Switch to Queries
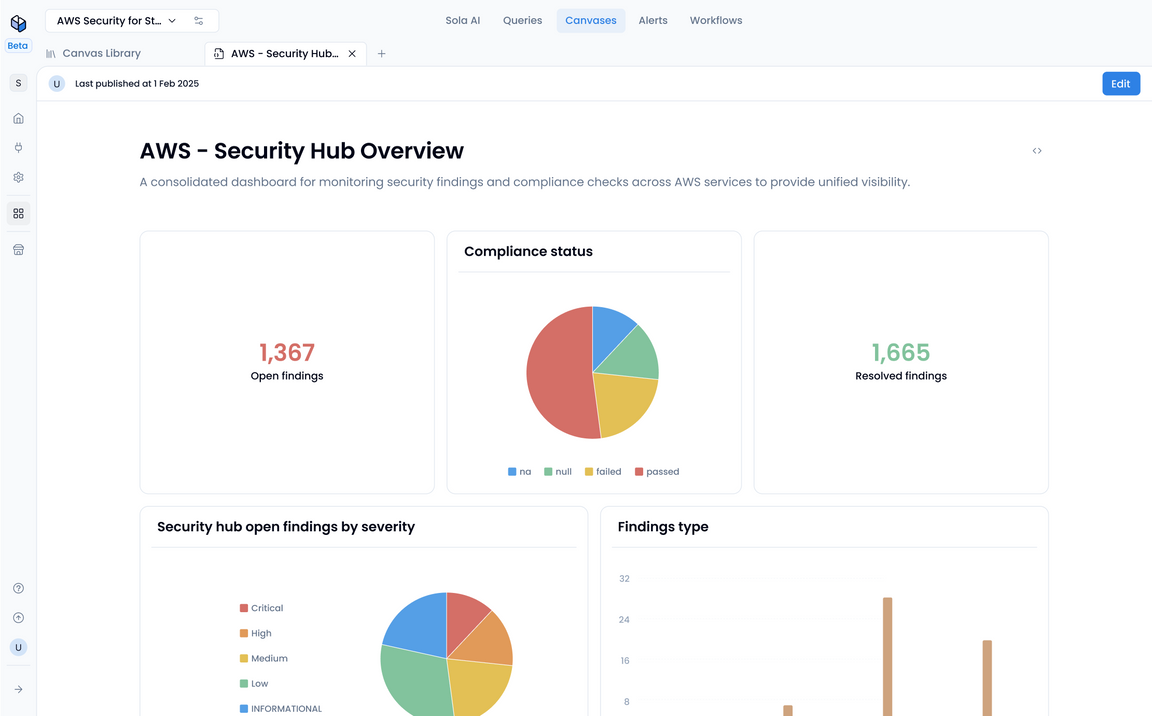1152x716 pixels. (522, 21)
